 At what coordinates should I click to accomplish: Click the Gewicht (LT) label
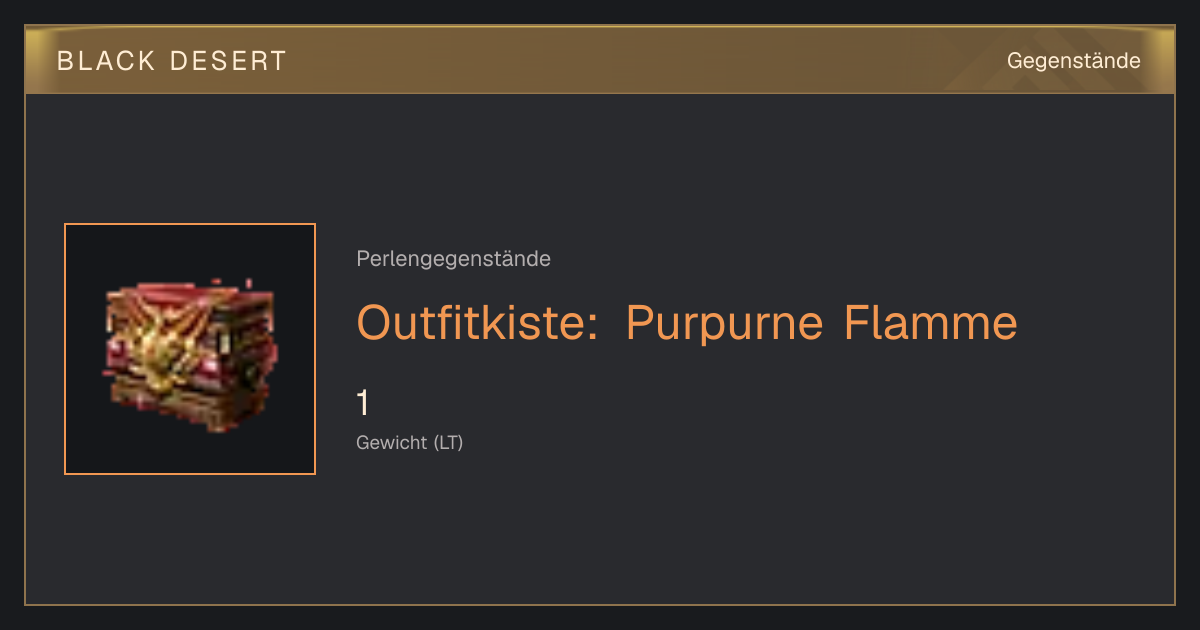pos(409,442)
